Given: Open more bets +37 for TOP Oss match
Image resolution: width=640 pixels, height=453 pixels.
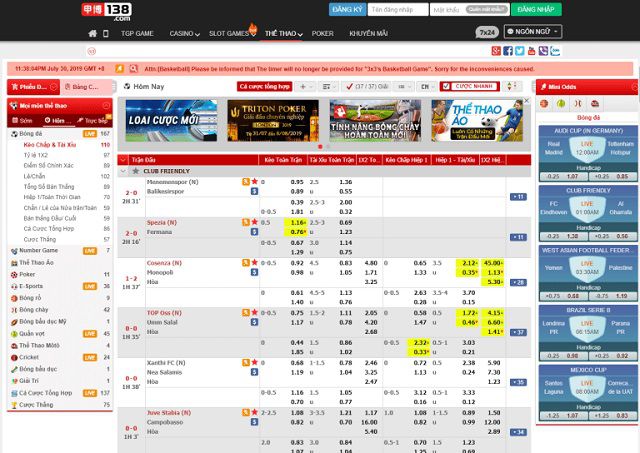Looking at the screenshot, I should pos(518,332).
